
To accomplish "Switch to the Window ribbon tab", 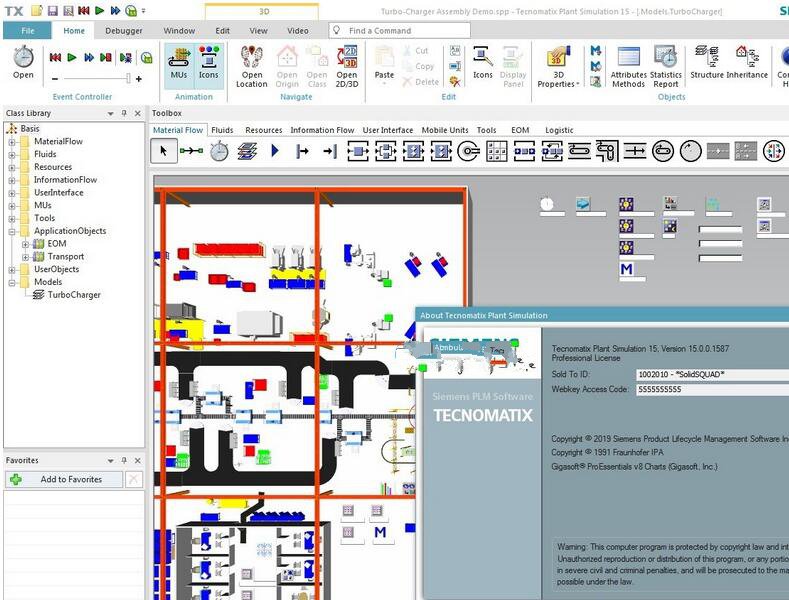I will [x=179, y=31].
